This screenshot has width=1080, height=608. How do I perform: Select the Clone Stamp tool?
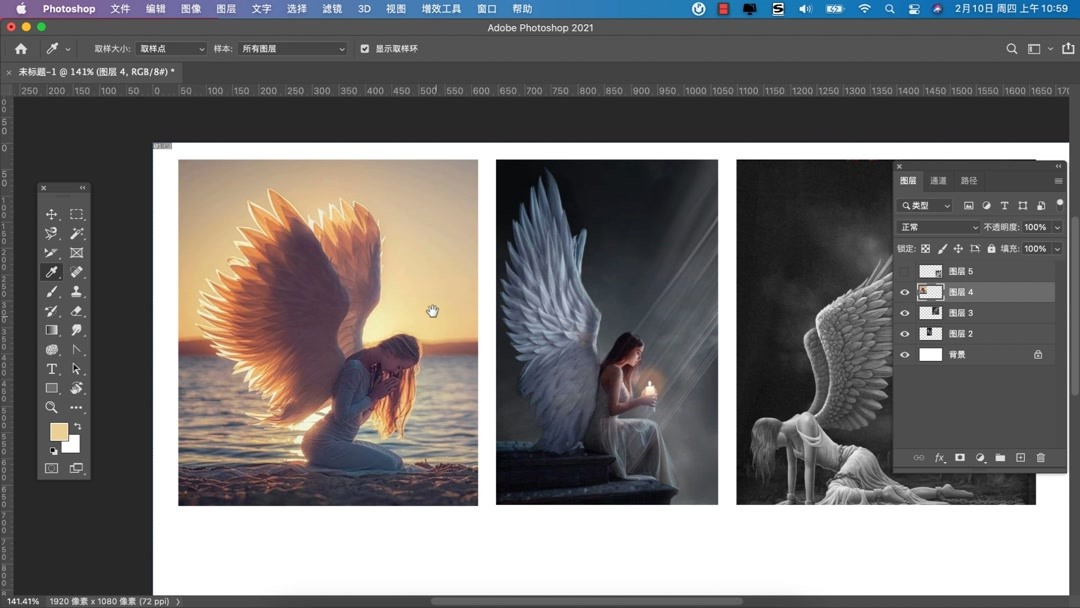[76, 292]
